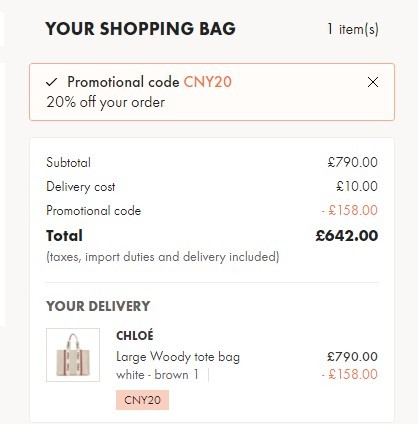
Task: Click the product price £790.00 beside tote bag
Action: (352, 357)
